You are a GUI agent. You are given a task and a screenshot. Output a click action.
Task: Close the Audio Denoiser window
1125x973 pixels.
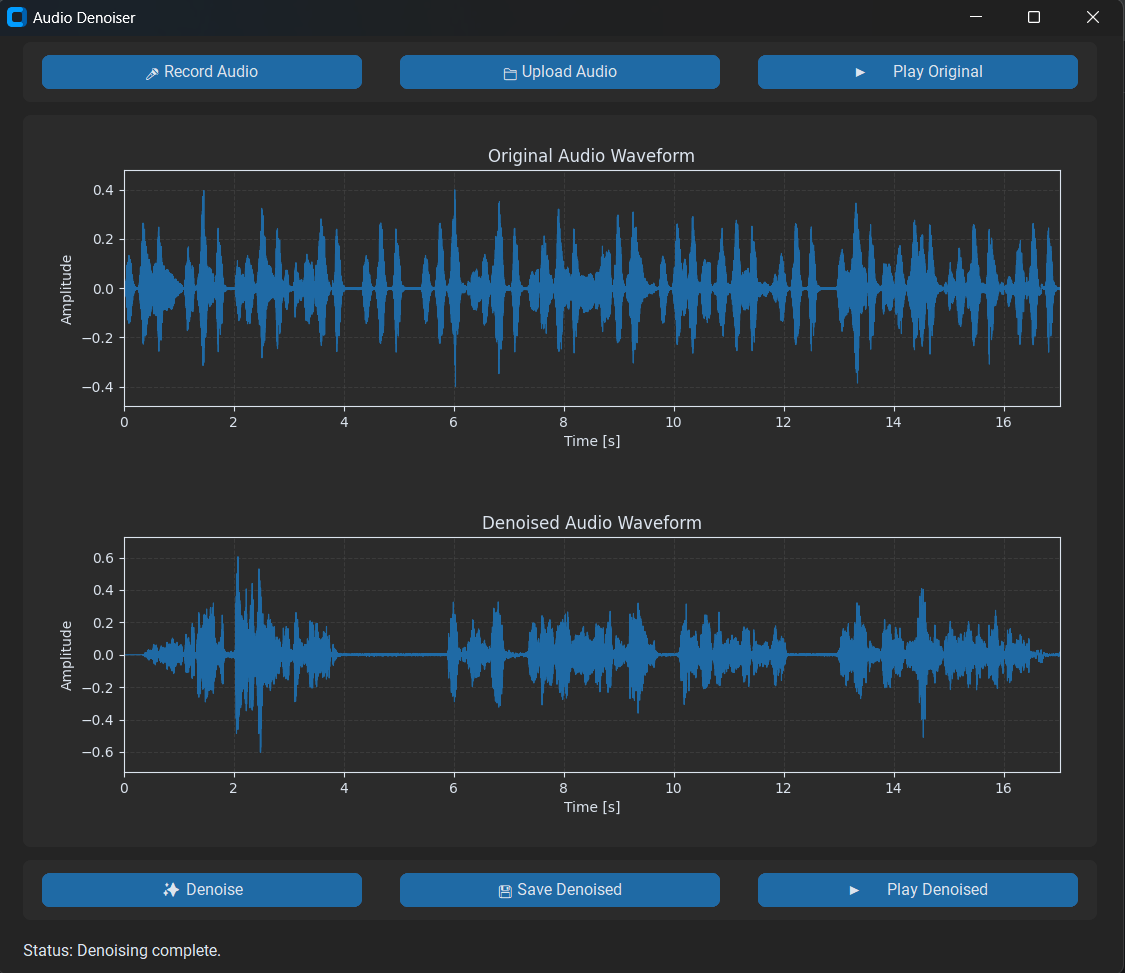[x=1092, y=17]
